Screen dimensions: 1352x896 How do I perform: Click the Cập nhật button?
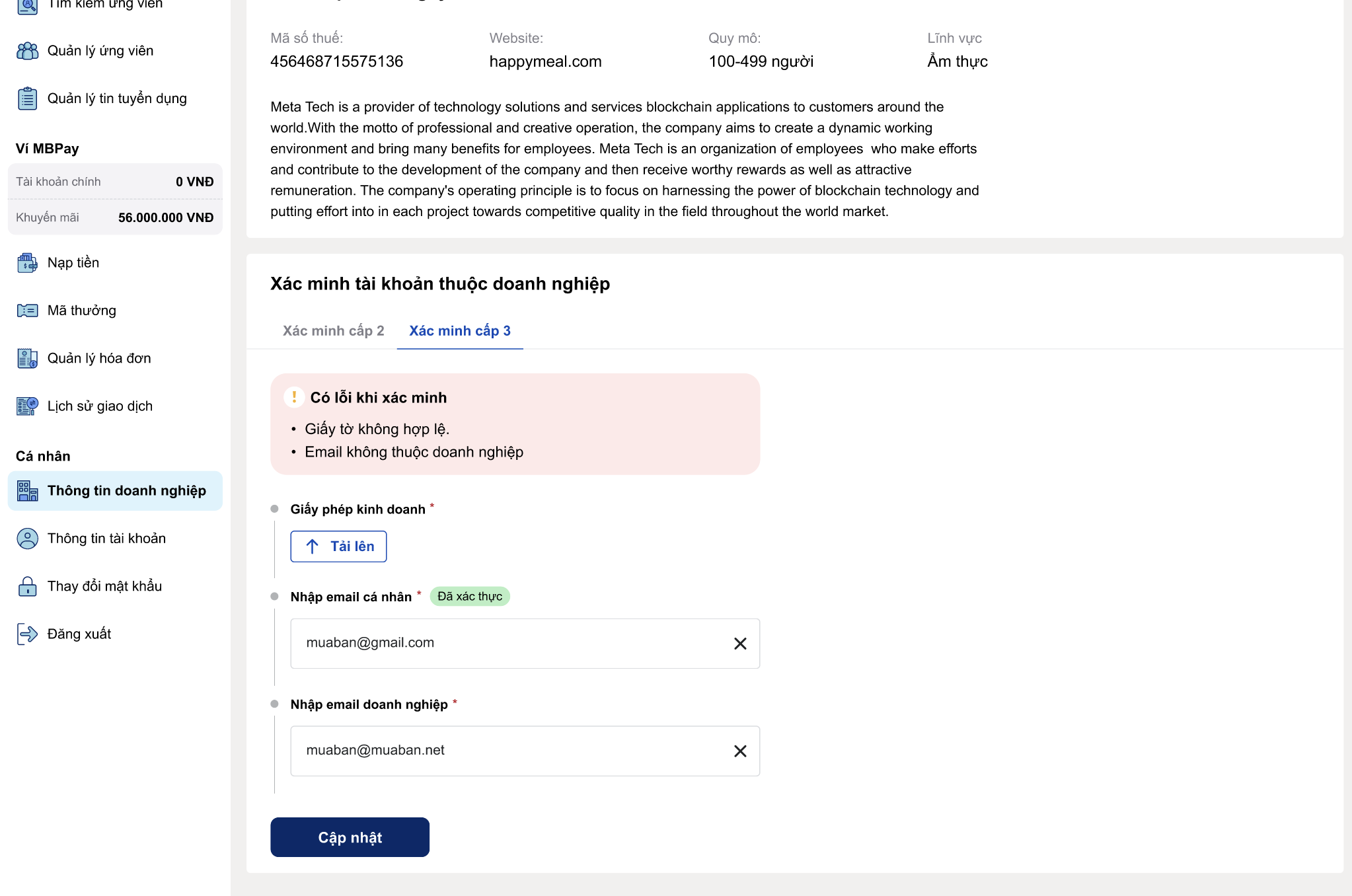[x=349, y=837]
